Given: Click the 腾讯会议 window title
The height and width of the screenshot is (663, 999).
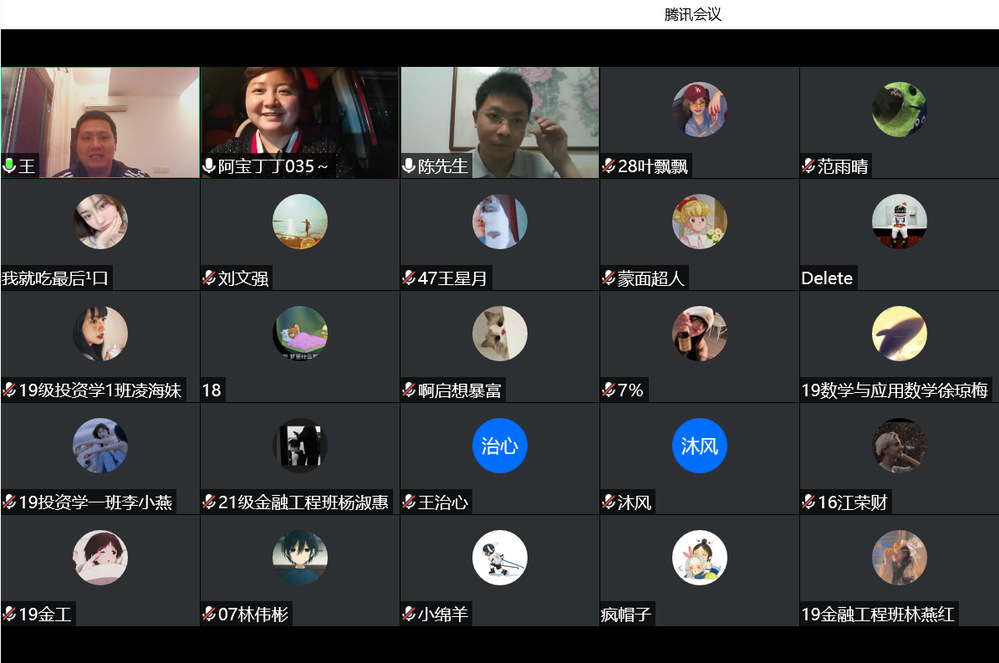Looking at the screenshot, I should [693, 15].
